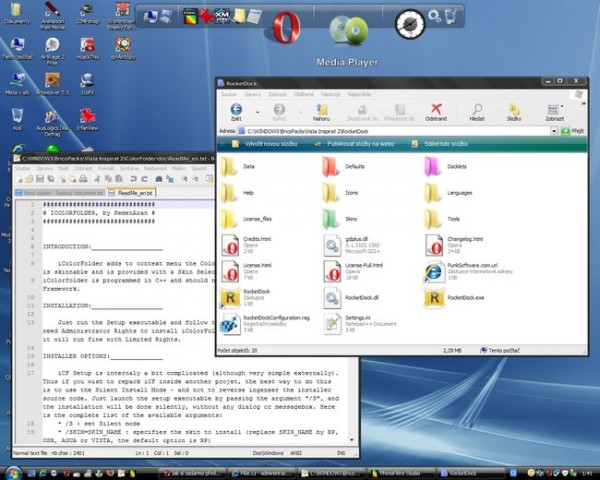
Task: Launch Opera from the RocketDock bar
Action: tap(286, 27)
